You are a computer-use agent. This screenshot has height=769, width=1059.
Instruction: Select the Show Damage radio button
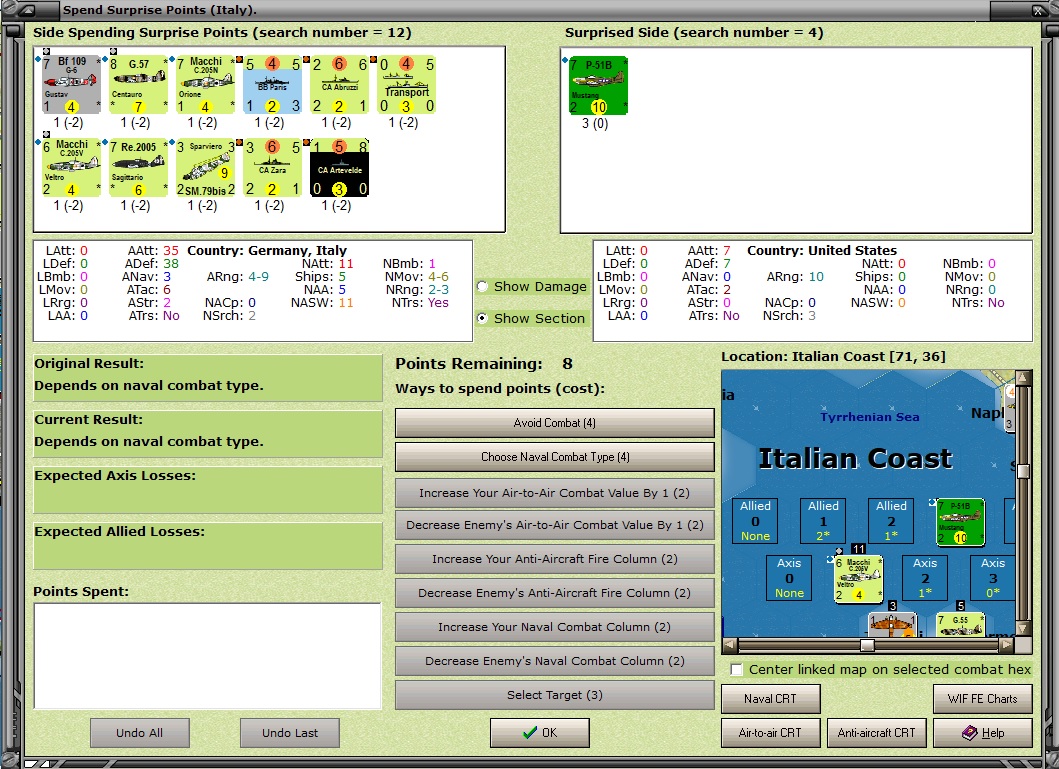[x=482, y=286]
